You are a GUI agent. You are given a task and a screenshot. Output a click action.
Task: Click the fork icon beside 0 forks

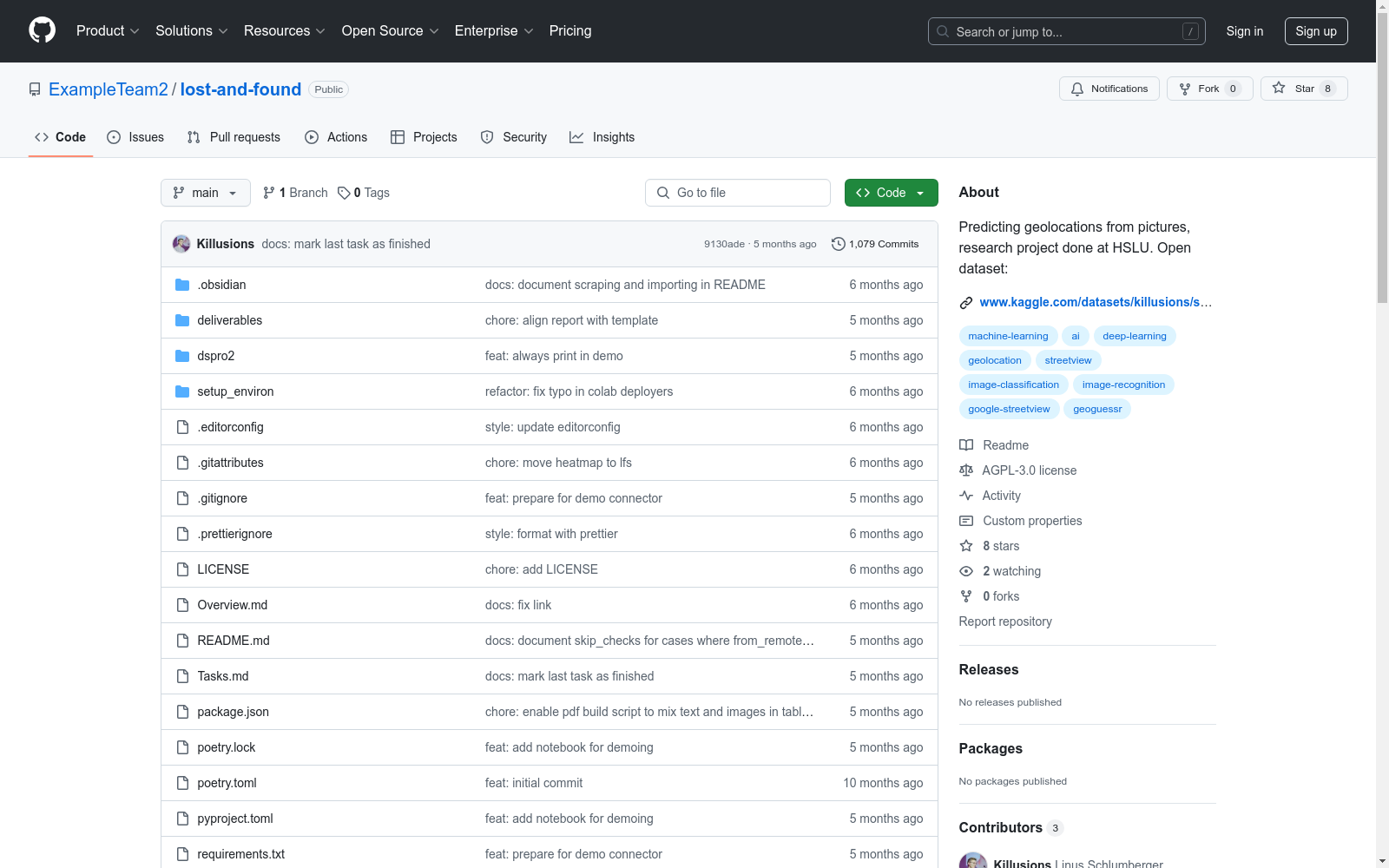coord(966,596)
